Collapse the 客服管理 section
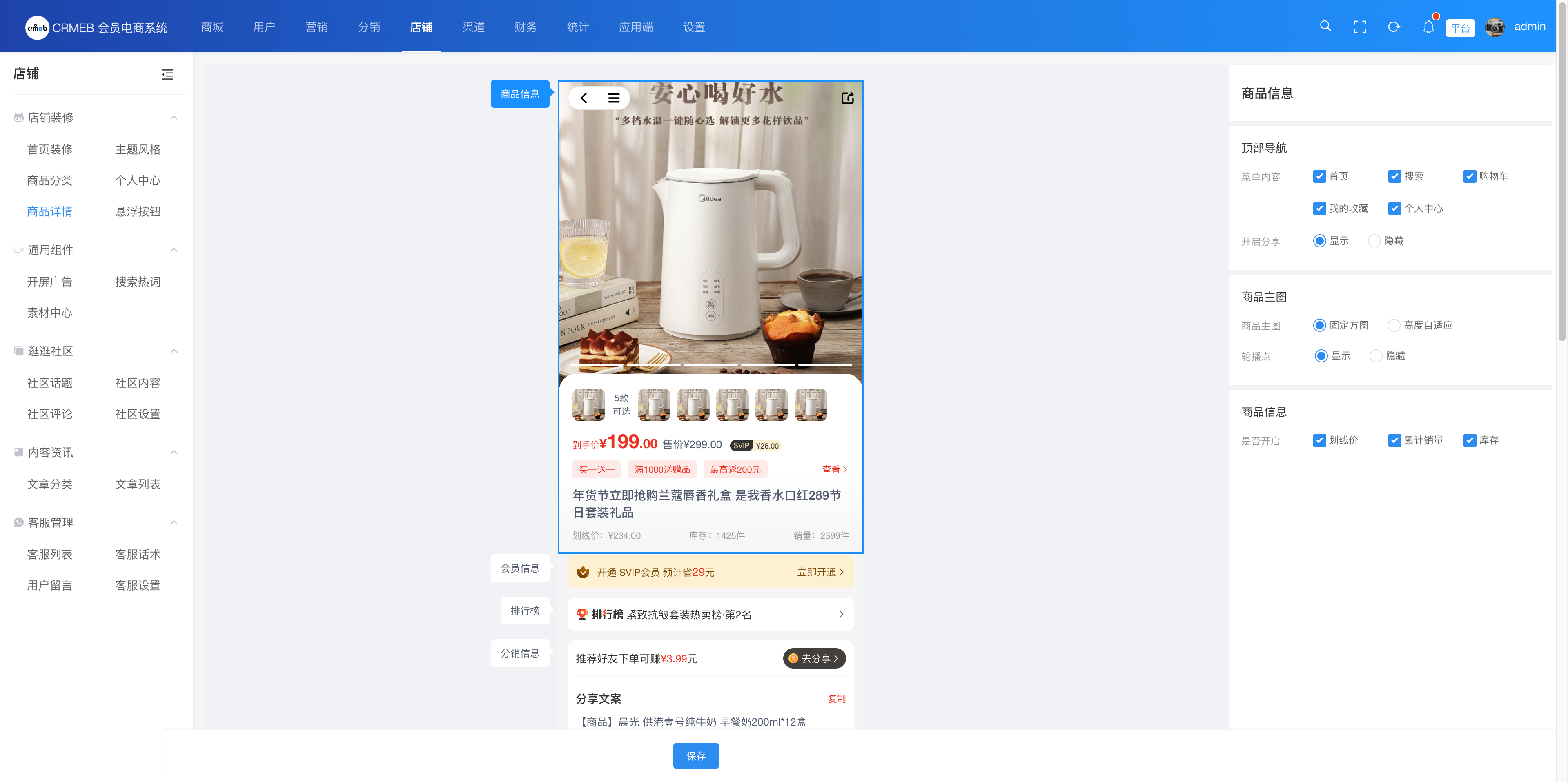1568x782 pixels. tap(174, 523)
